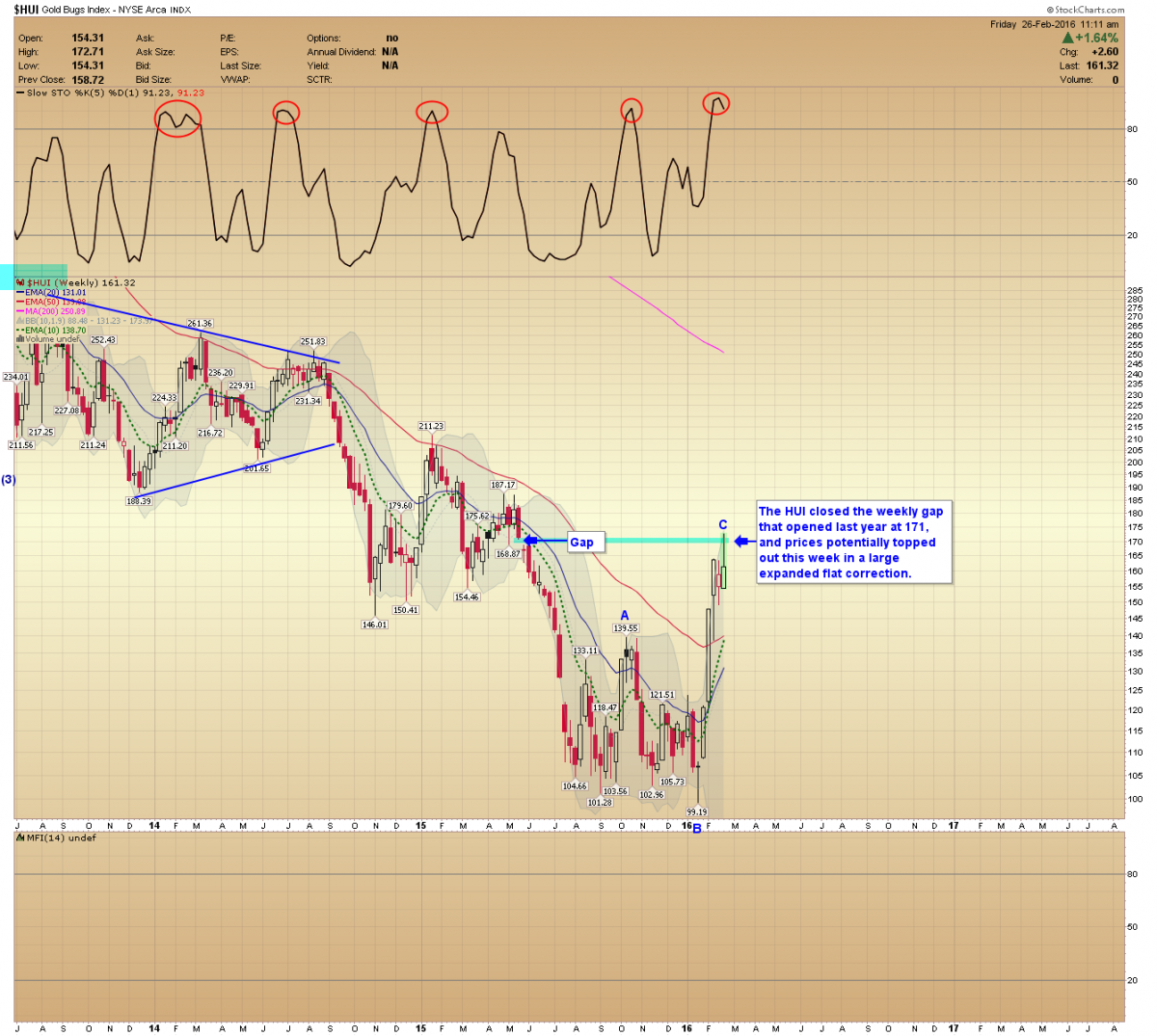Image resolution: width=1157 pixels, height=1036 pixels.
Task: Click the rightmost red circle on the stochastic peak
Action: [716, 103]
